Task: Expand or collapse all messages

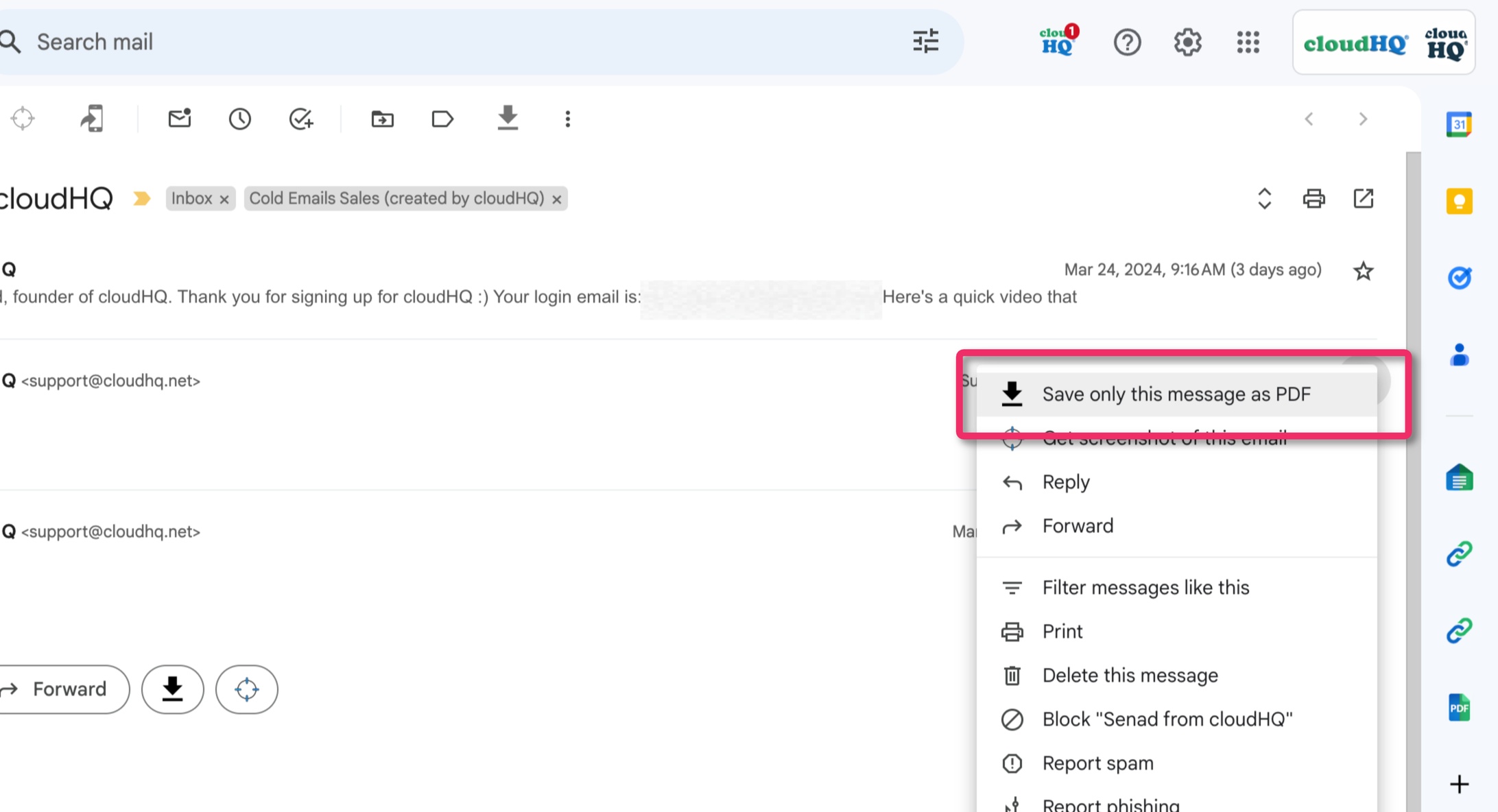Action: (1264, 199)
